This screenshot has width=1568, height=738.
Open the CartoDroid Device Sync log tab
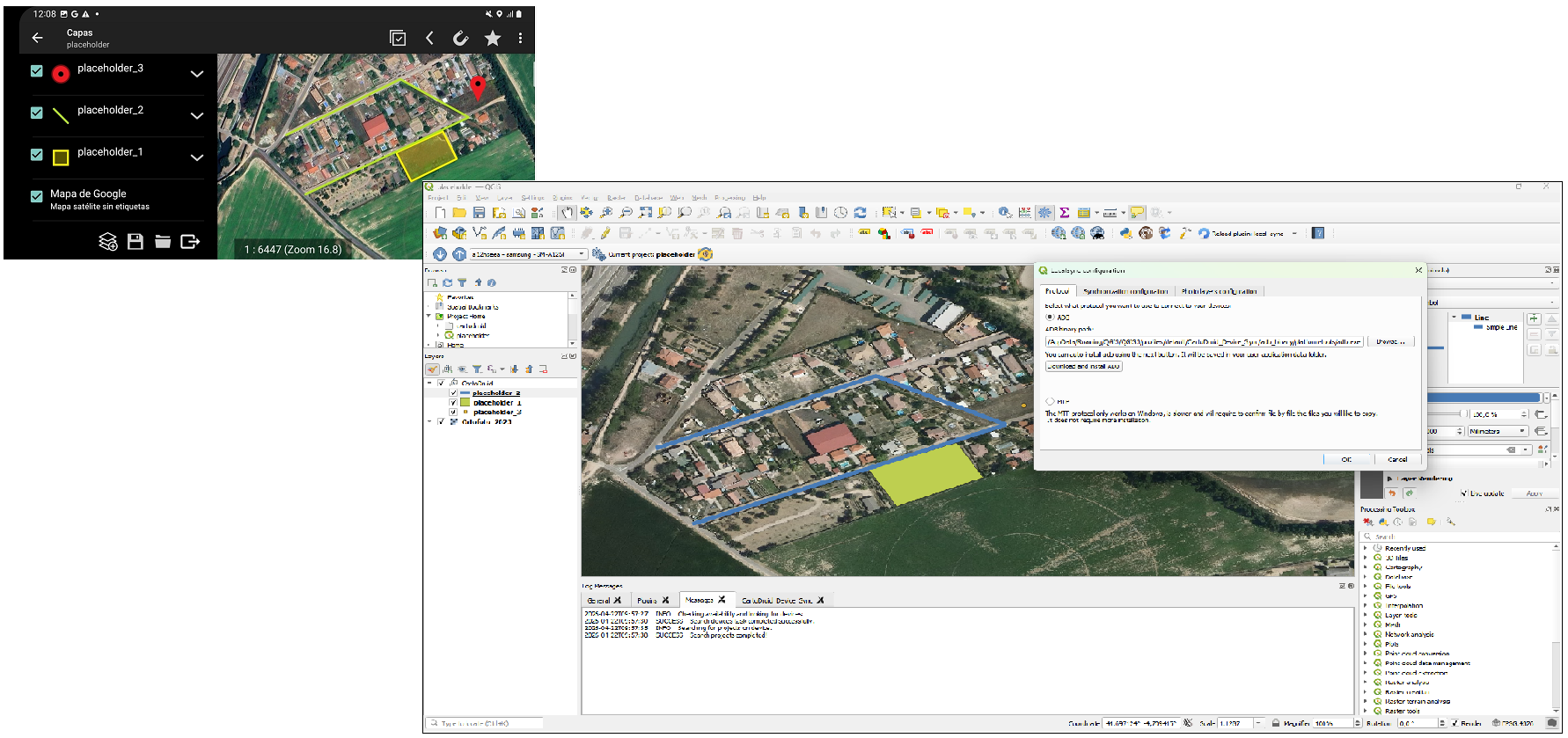tap(777, 601)
